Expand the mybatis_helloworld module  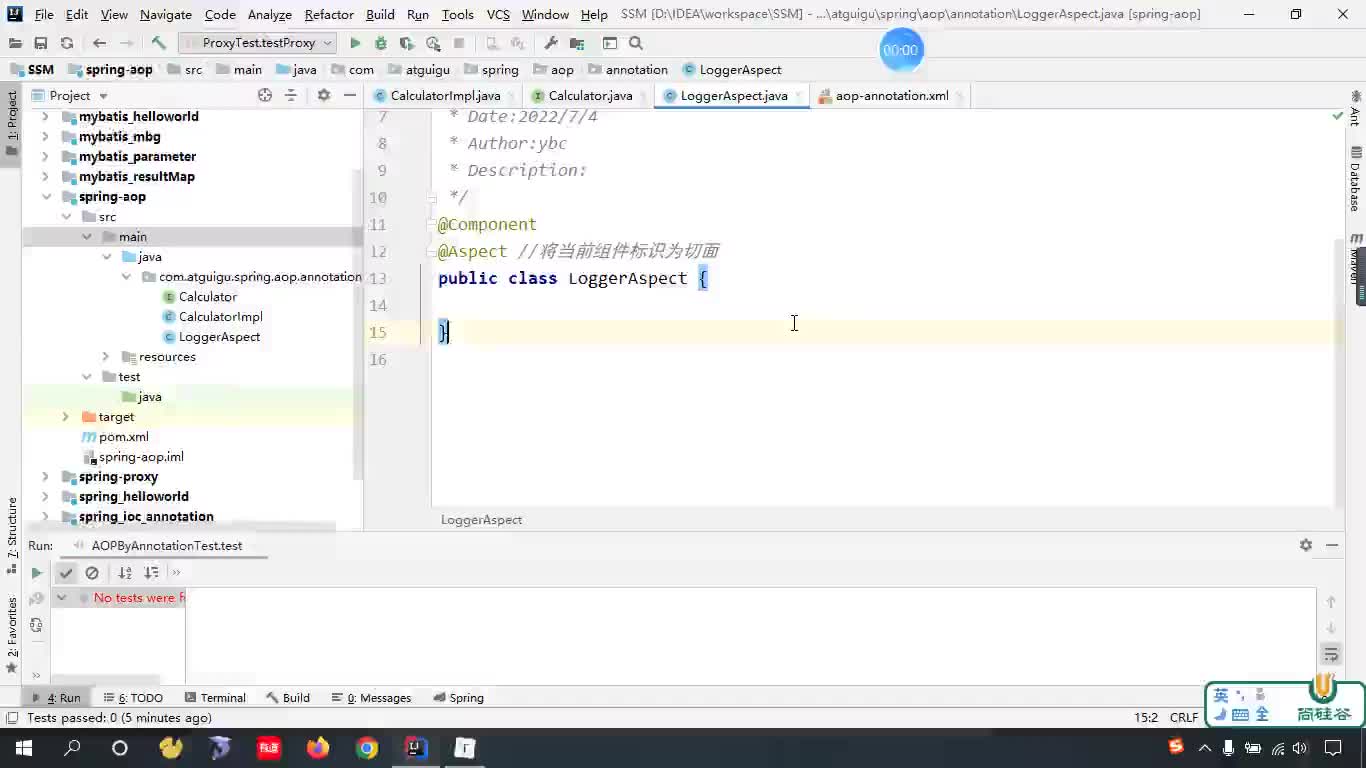pyautogui.click(x=46, y=117)
